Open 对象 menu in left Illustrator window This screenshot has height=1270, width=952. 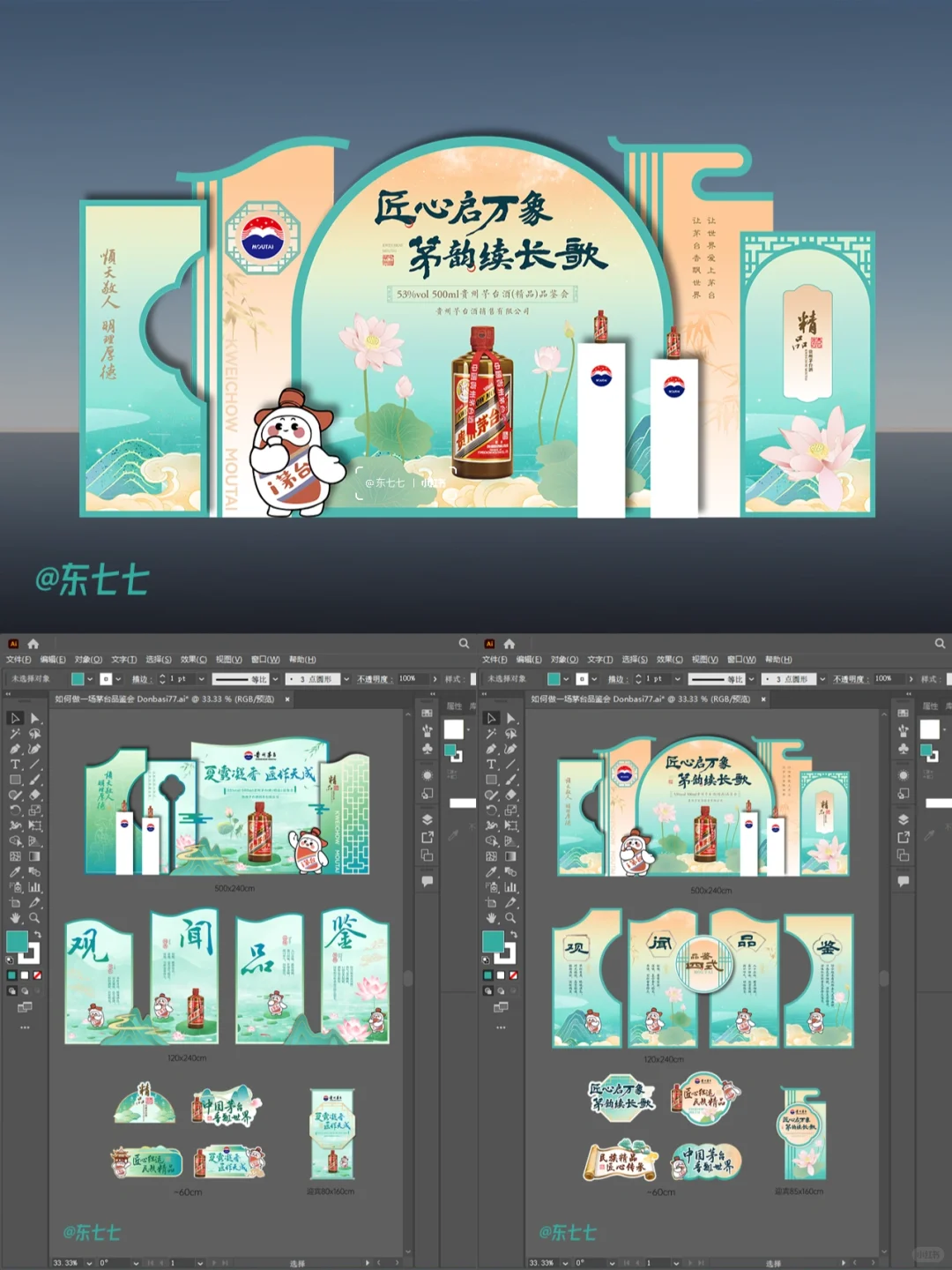(x=88, y=660)
